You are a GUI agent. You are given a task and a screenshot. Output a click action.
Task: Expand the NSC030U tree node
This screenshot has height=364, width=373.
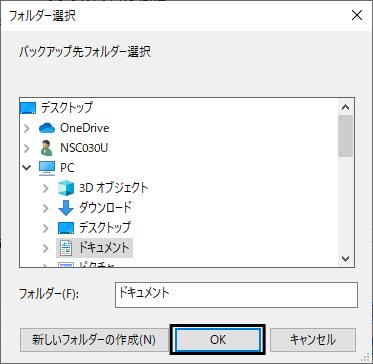pyautogui.click(x=27, y=148)
